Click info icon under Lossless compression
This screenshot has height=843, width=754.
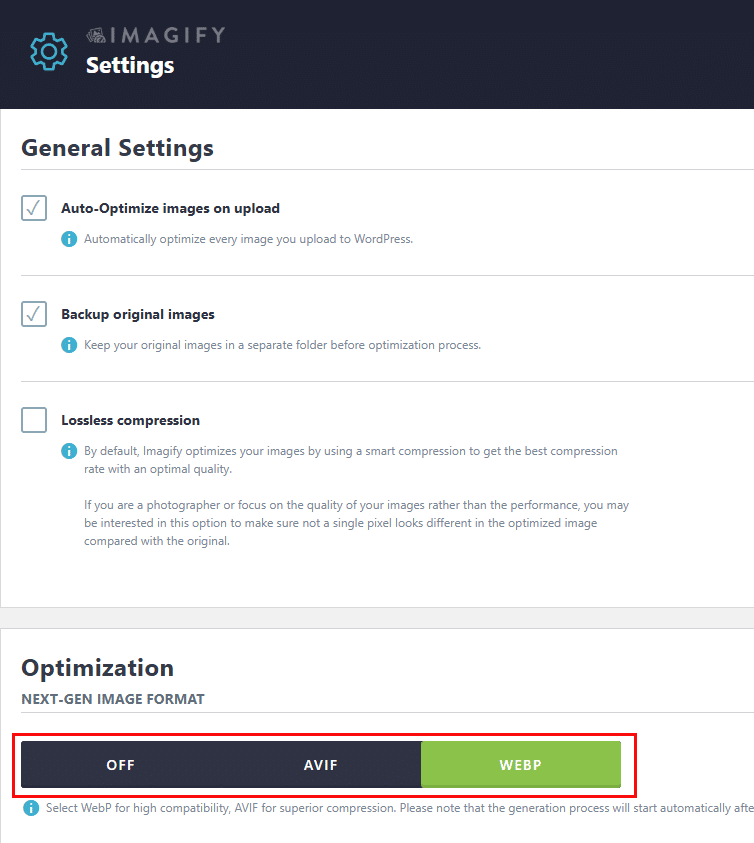69,451
